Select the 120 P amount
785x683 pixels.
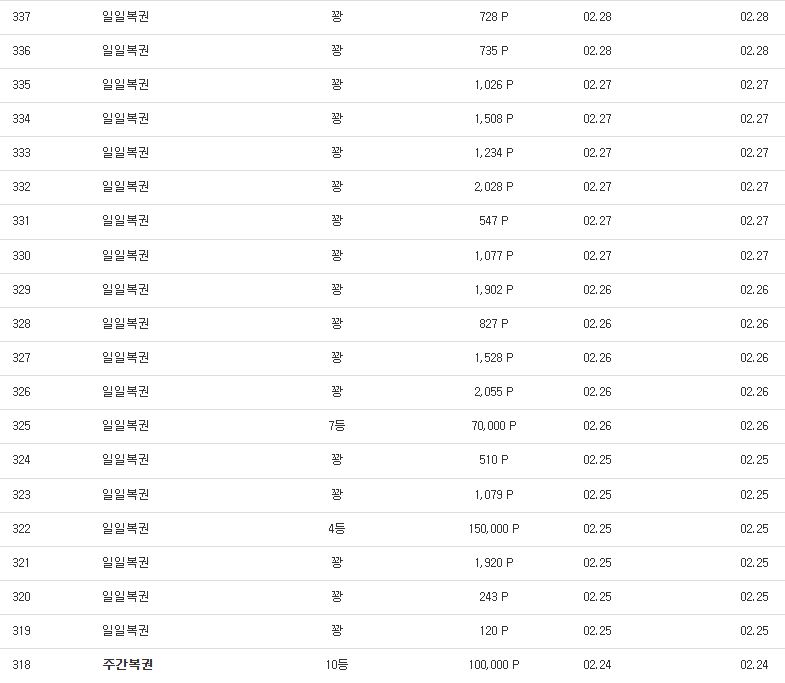tap(494, 630)
